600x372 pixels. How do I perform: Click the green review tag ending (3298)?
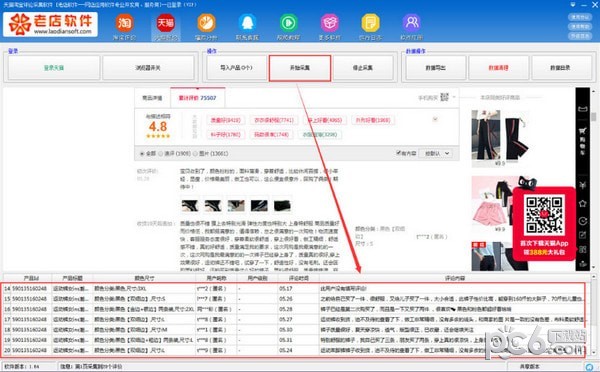click(320, 134)
